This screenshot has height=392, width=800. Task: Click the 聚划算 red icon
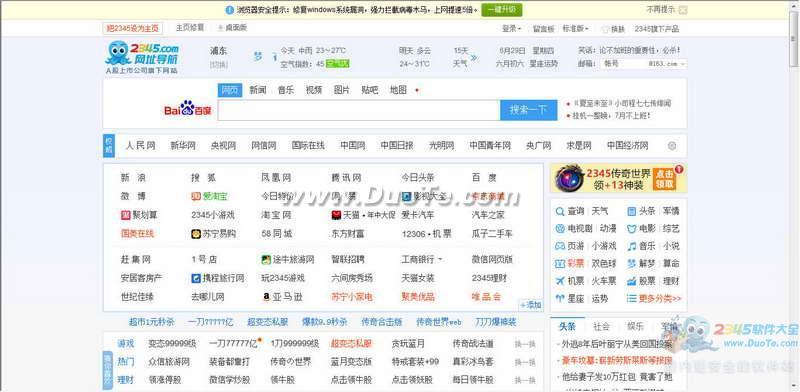126,215
